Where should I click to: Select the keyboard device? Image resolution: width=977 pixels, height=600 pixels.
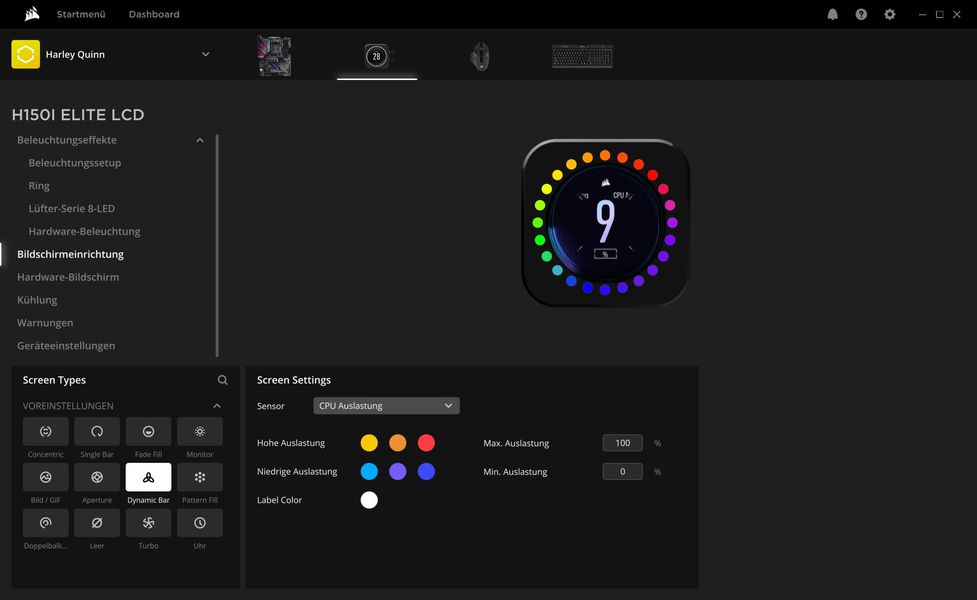pos(583,56)
